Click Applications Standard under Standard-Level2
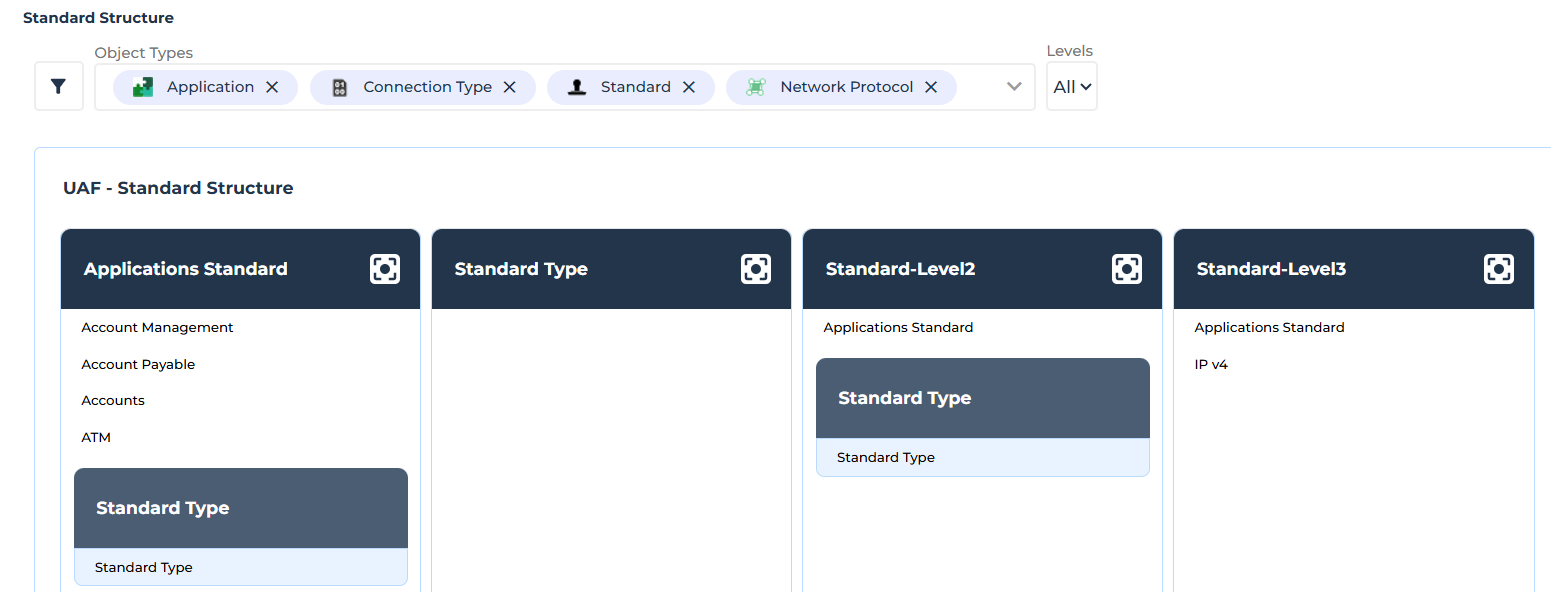Screen dimensions: 1551x592 click(x=898, y=328)
